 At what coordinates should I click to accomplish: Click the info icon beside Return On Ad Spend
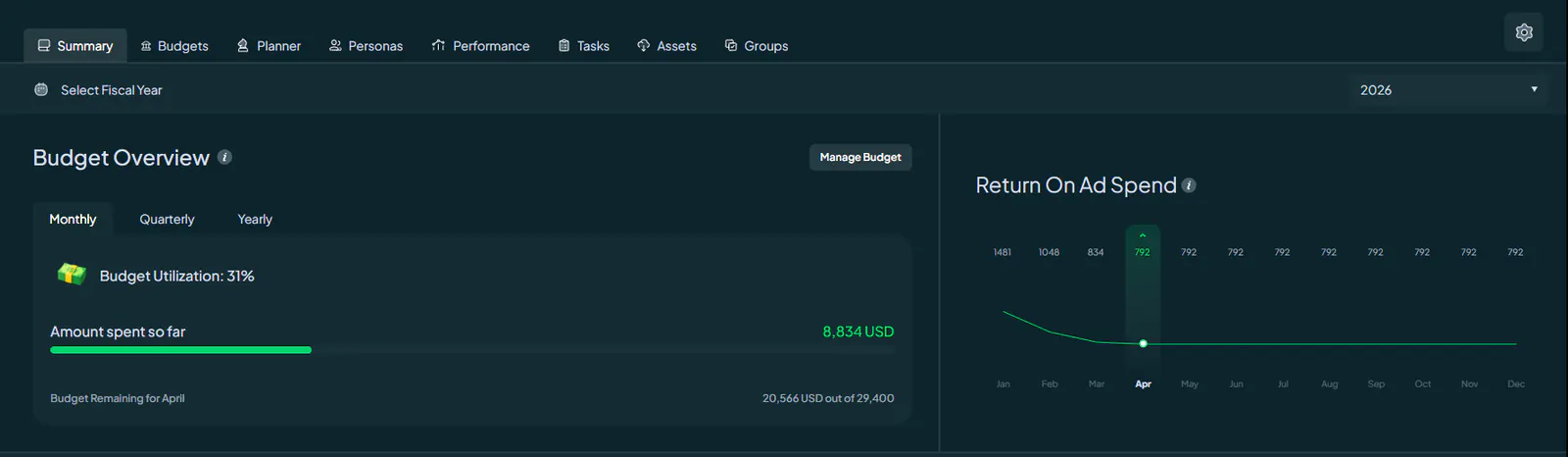click(1189, 185)
